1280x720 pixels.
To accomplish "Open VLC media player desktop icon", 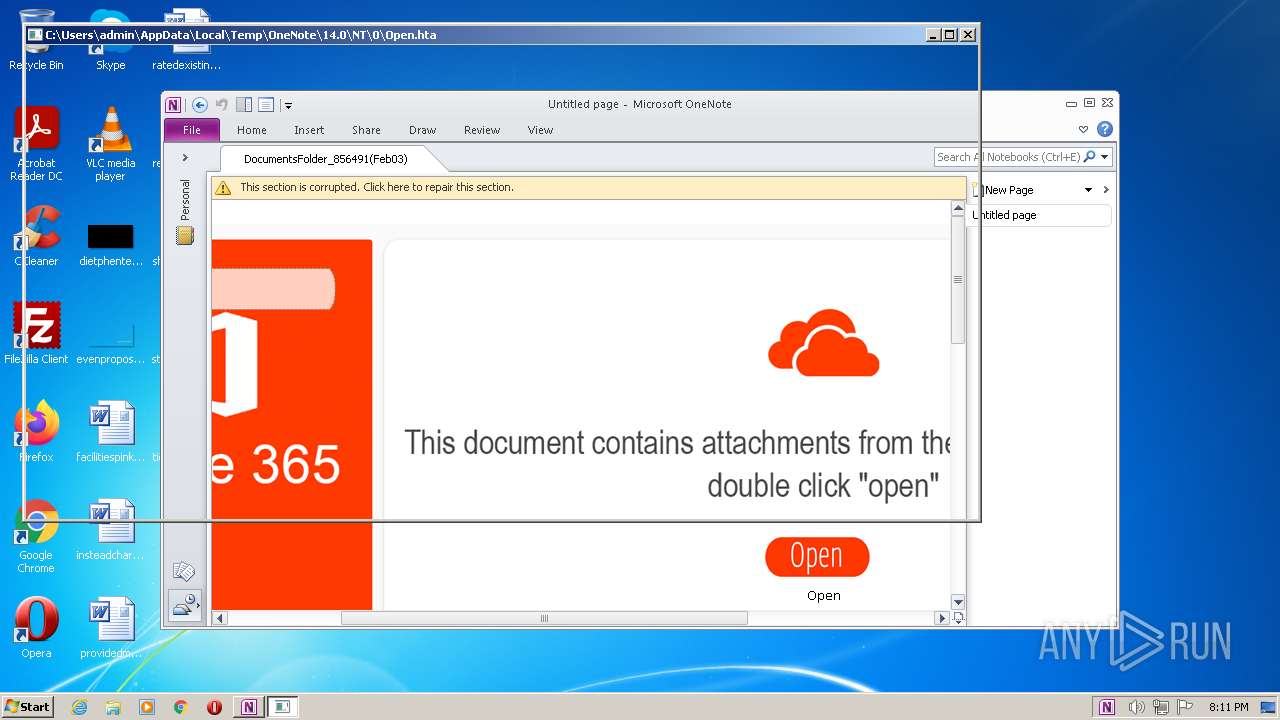I will [x=110, y=144].
